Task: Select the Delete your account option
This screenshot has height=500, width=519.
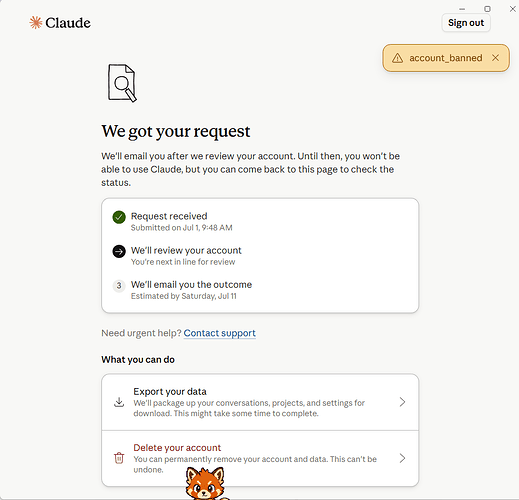Action: click(260, 458)
